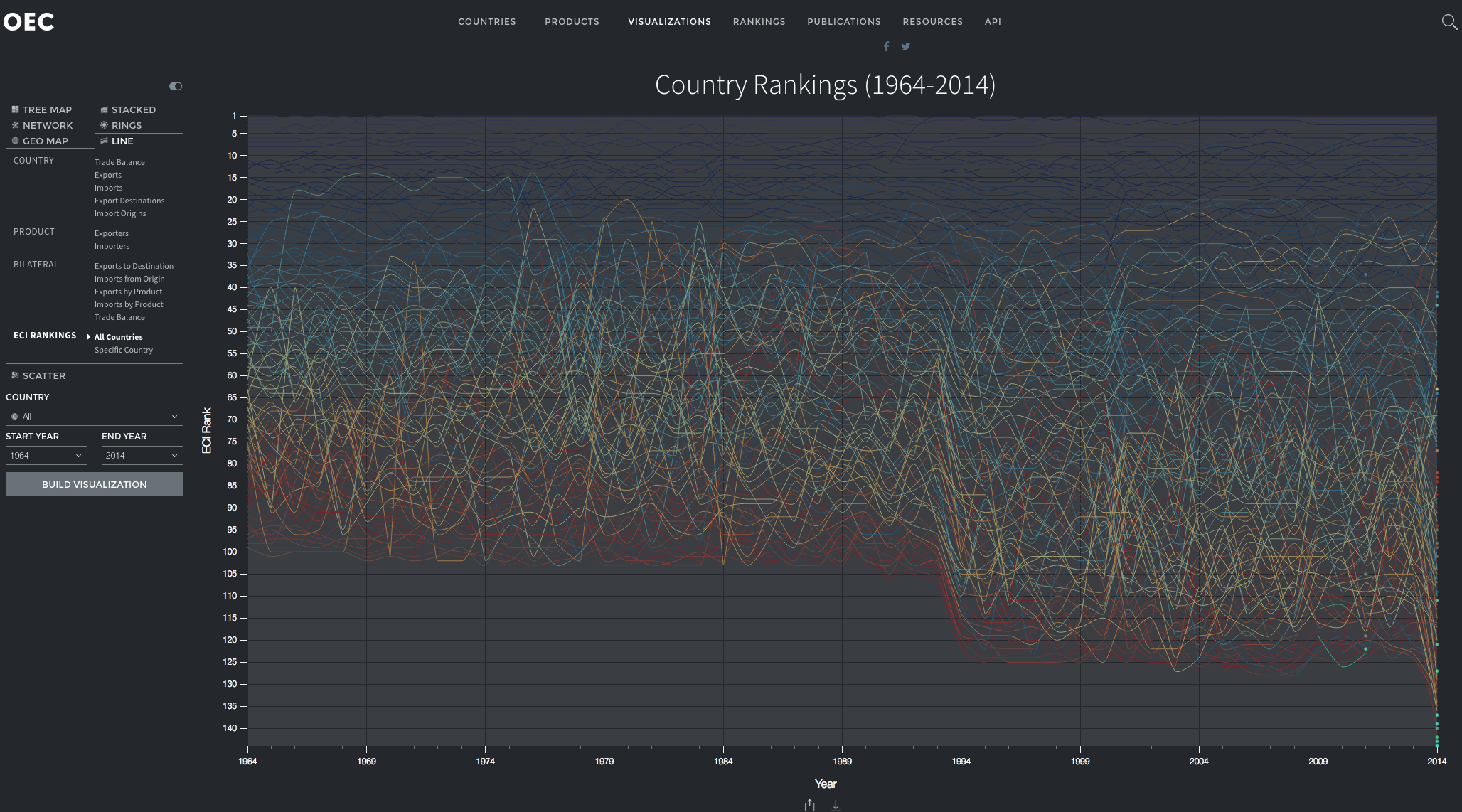Click the download icon below chart
1462x812 pixels.
(836, 805)
